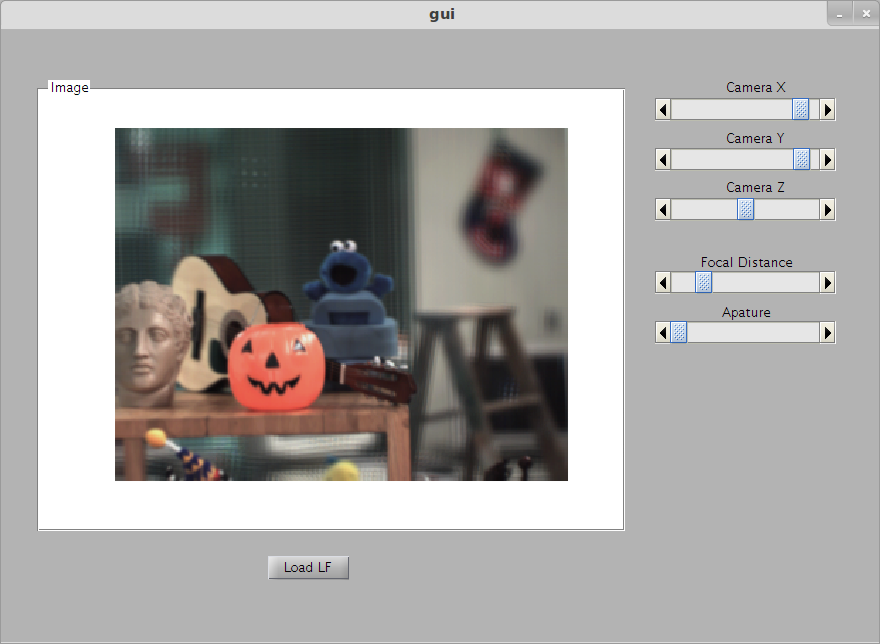Click the Camera X left arrow
880x644 pixels.
pos(663,109)
